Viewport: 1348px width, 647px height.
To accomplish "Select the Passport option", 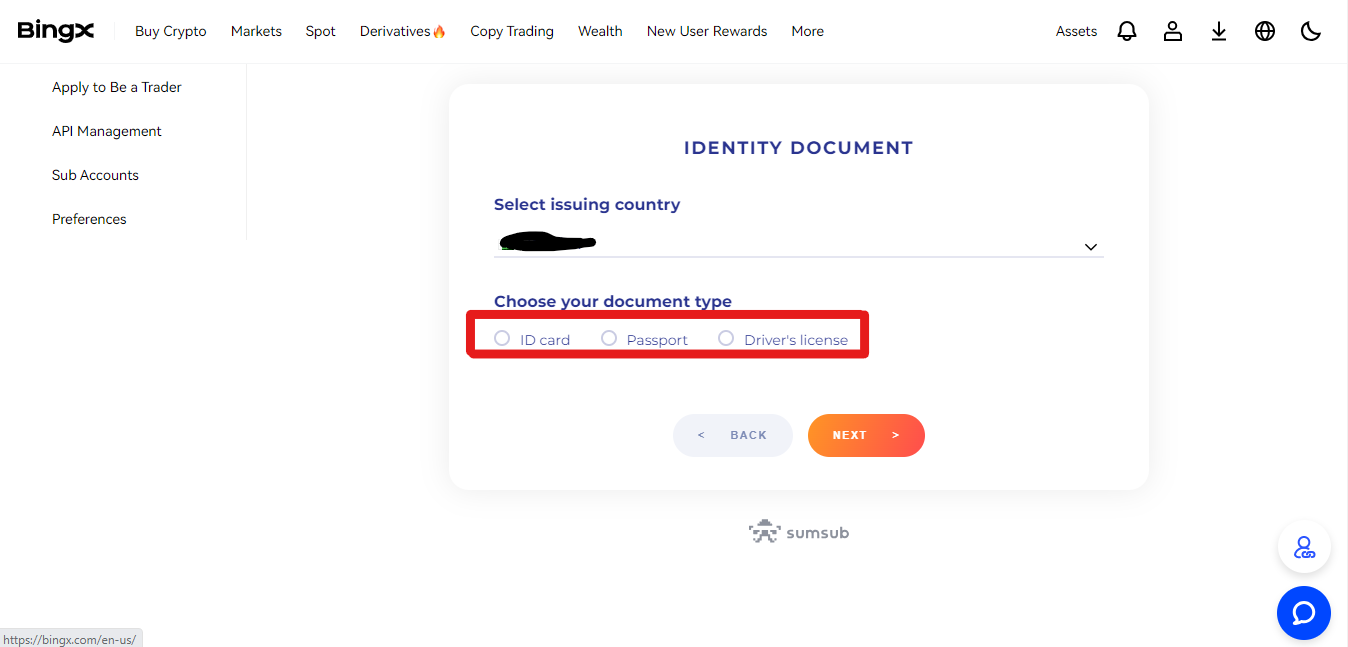I will (644, 339).
